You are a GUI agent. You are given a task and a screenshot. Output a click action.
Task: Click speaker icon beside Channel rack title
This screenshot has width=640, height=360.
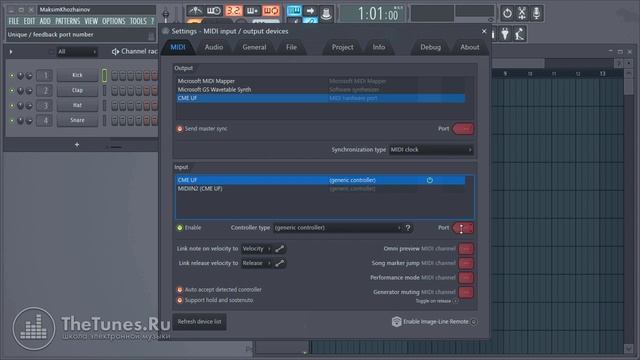coord(115,51)
